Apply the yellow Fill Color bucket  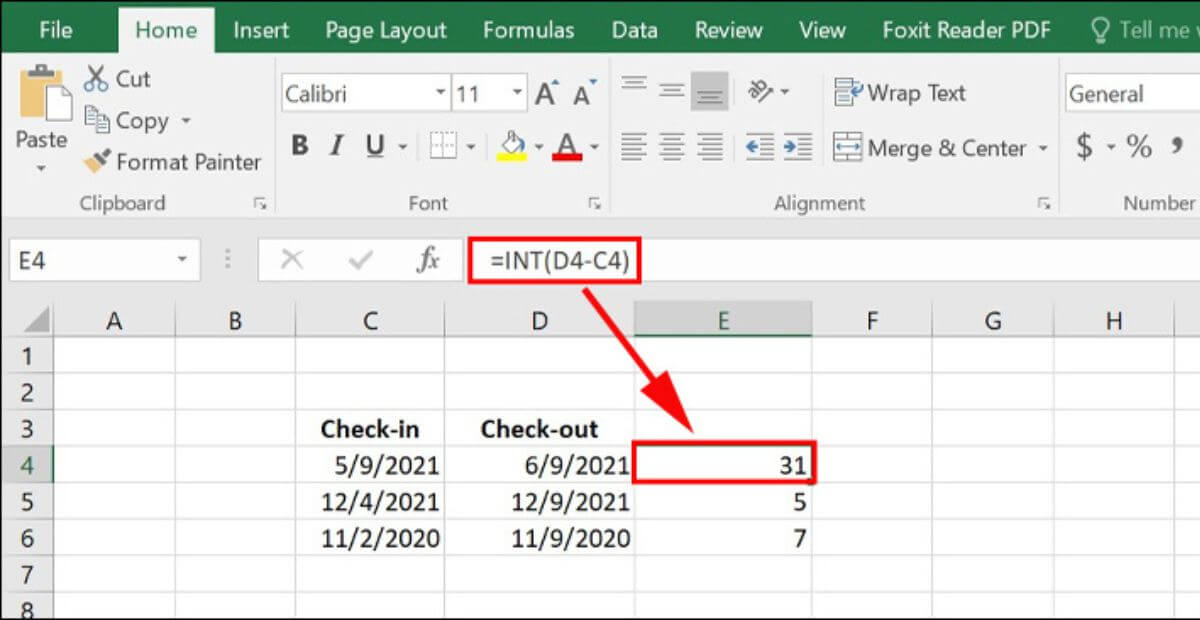512,147
